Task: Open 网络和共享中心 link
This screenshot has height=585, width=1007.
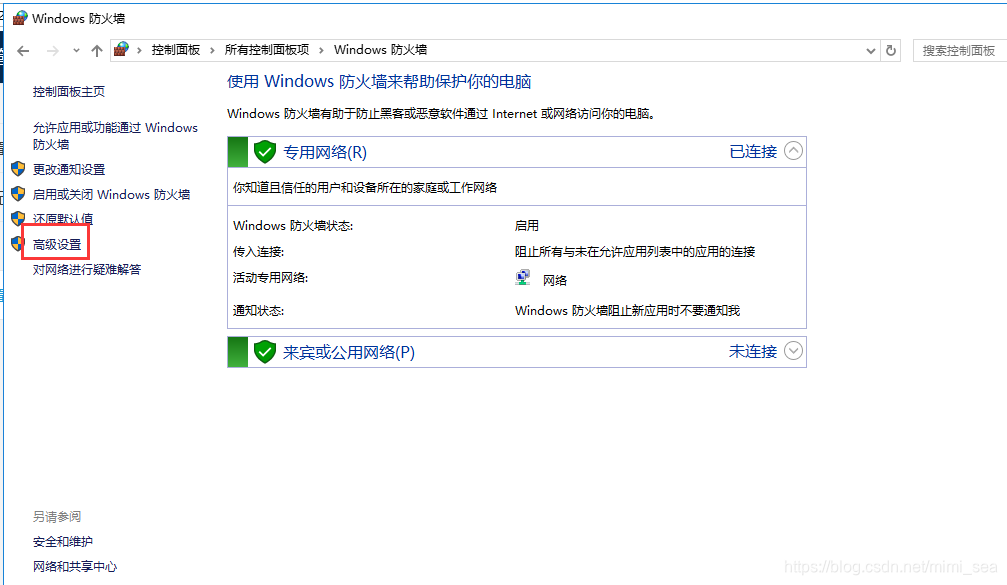Action: (x=75, y=567)
